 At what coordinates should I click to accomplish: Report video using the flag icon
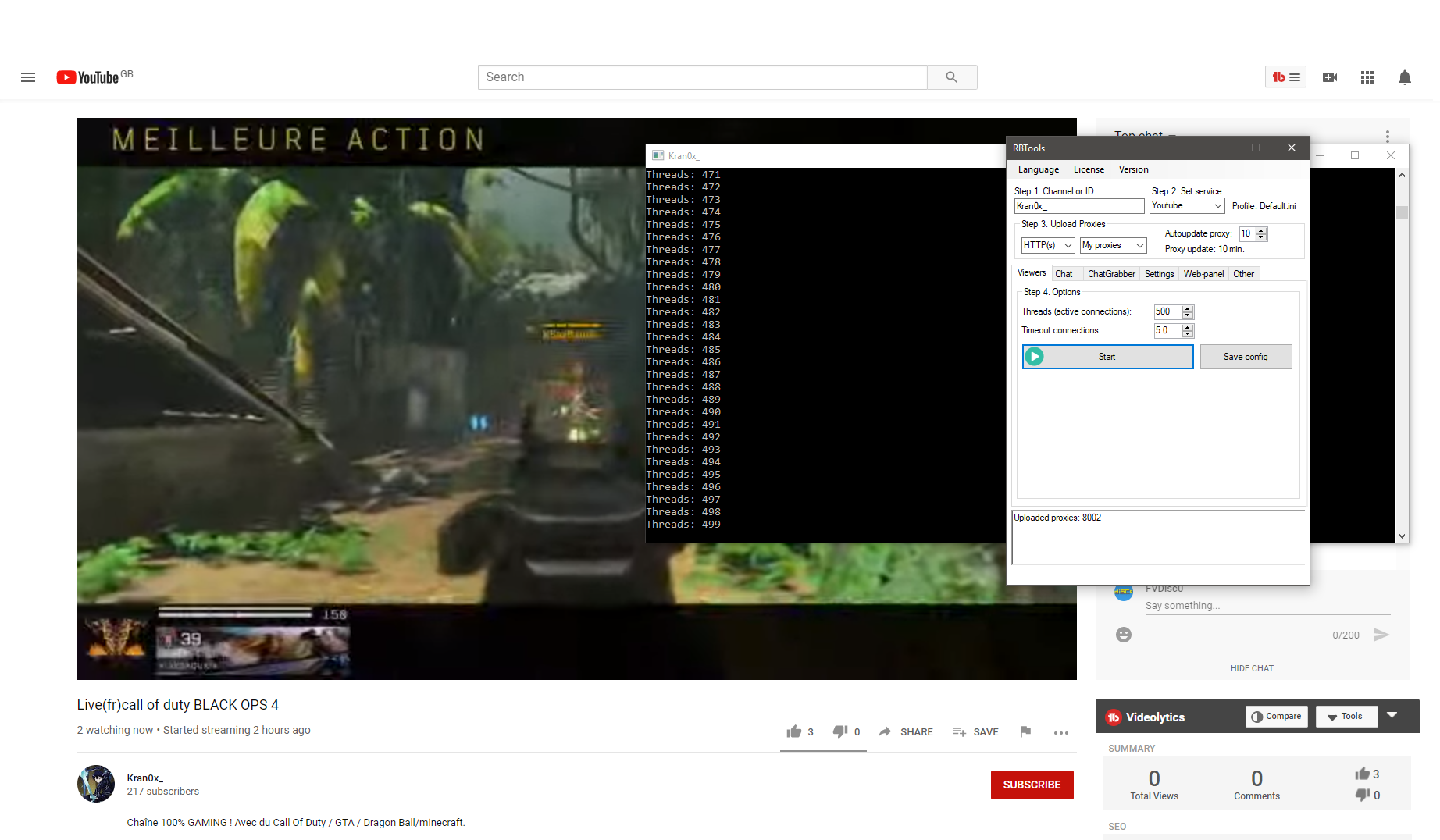tap(1025, 731)
